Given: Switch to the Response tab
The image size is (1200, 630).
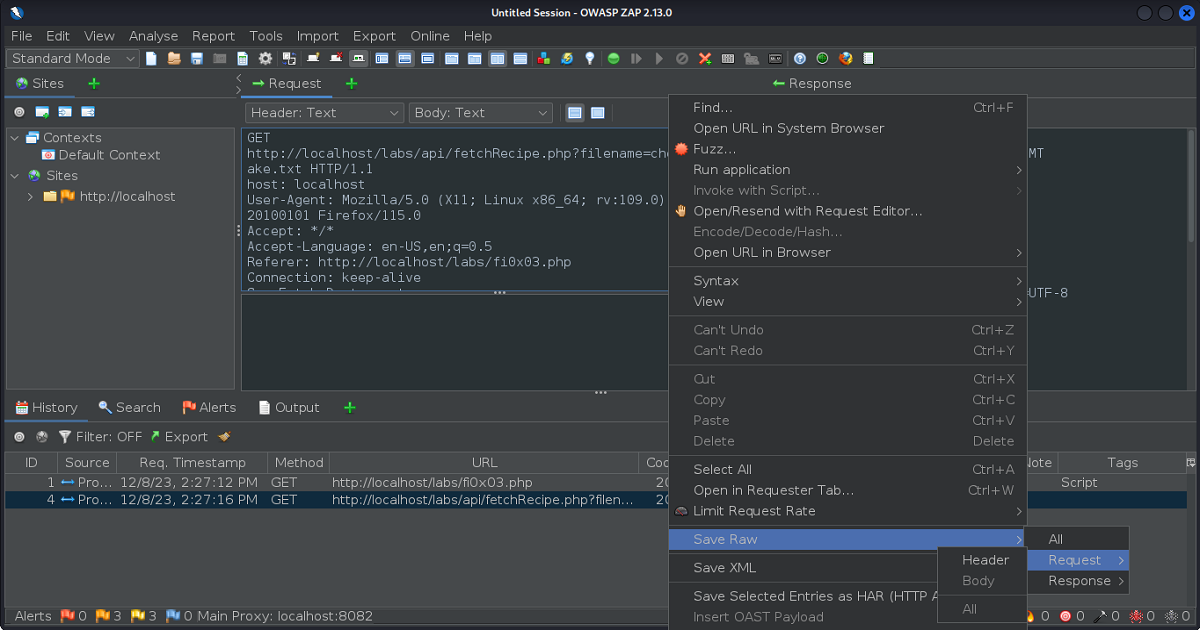Looking at the screenshot, I should click(x=812, y=84).
